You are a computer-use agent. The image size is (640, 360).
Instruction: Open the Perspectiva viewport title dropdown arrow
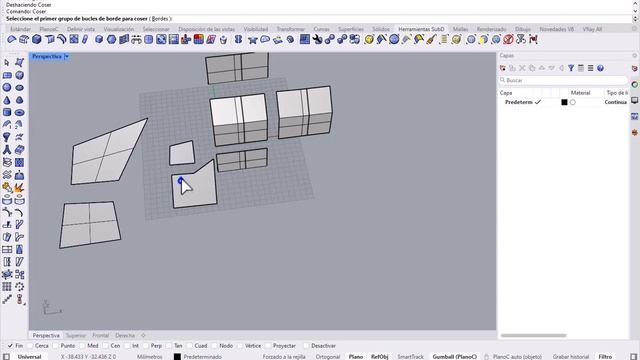(67, 56)
